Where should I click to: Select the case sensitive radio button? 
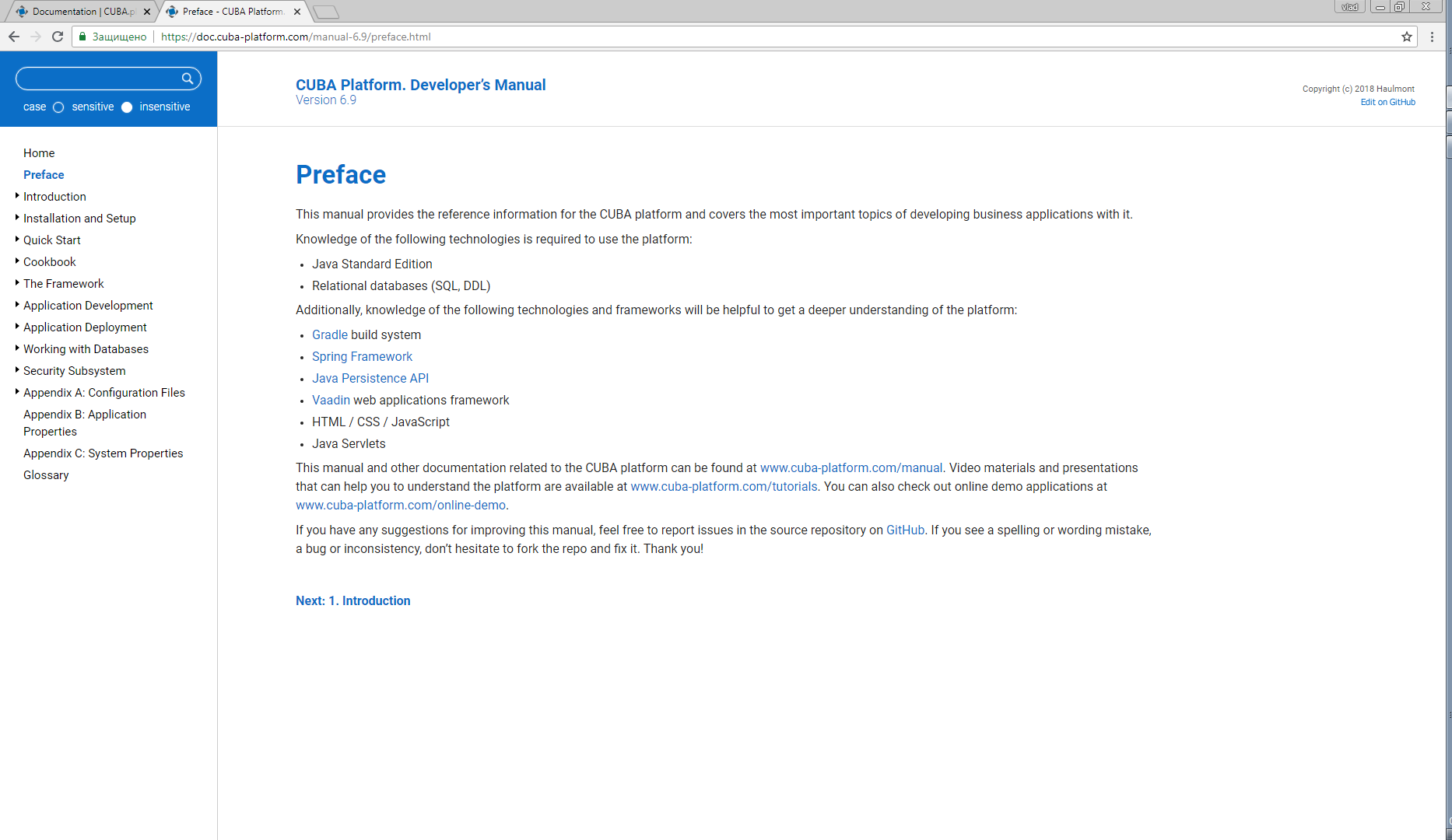click(x=58, y=107)
